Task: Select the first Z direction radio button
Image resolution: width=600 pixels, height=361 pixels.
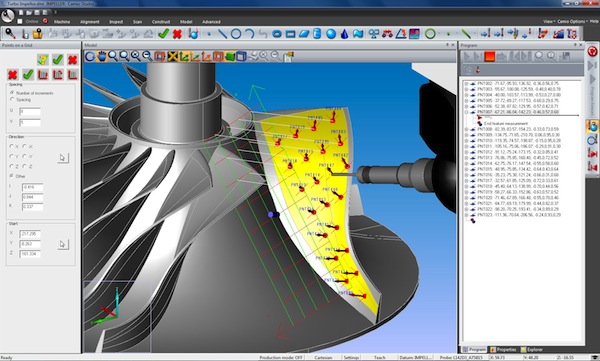Action: [11, 166]
